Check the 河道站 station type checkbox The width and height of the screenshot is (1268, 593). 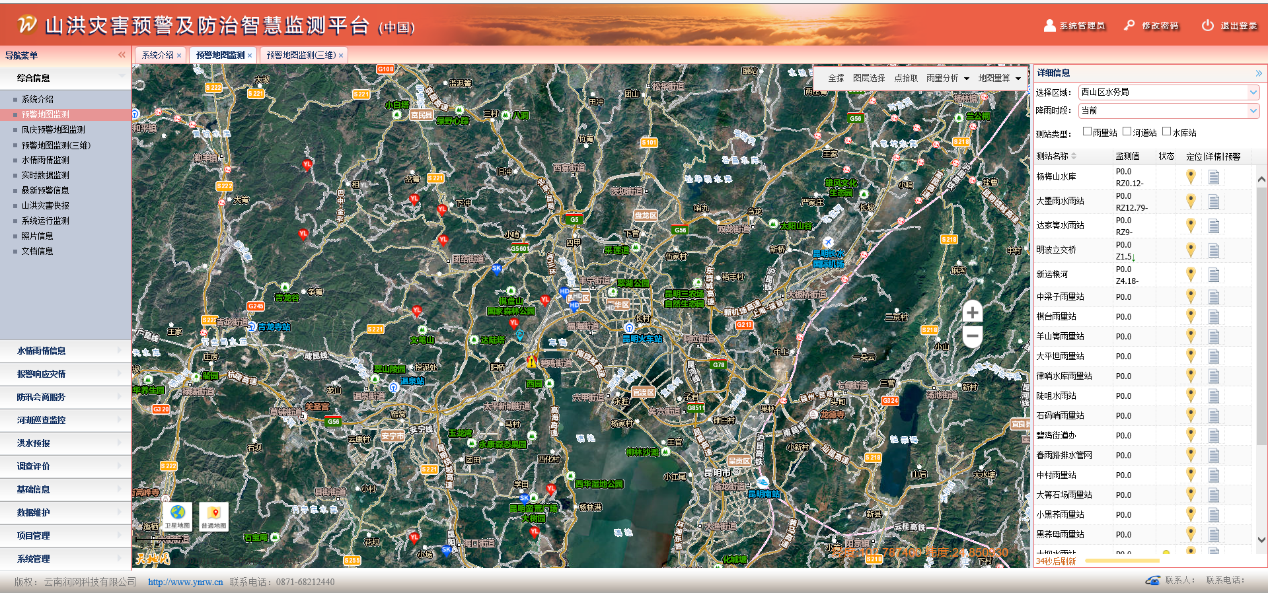1126,132
